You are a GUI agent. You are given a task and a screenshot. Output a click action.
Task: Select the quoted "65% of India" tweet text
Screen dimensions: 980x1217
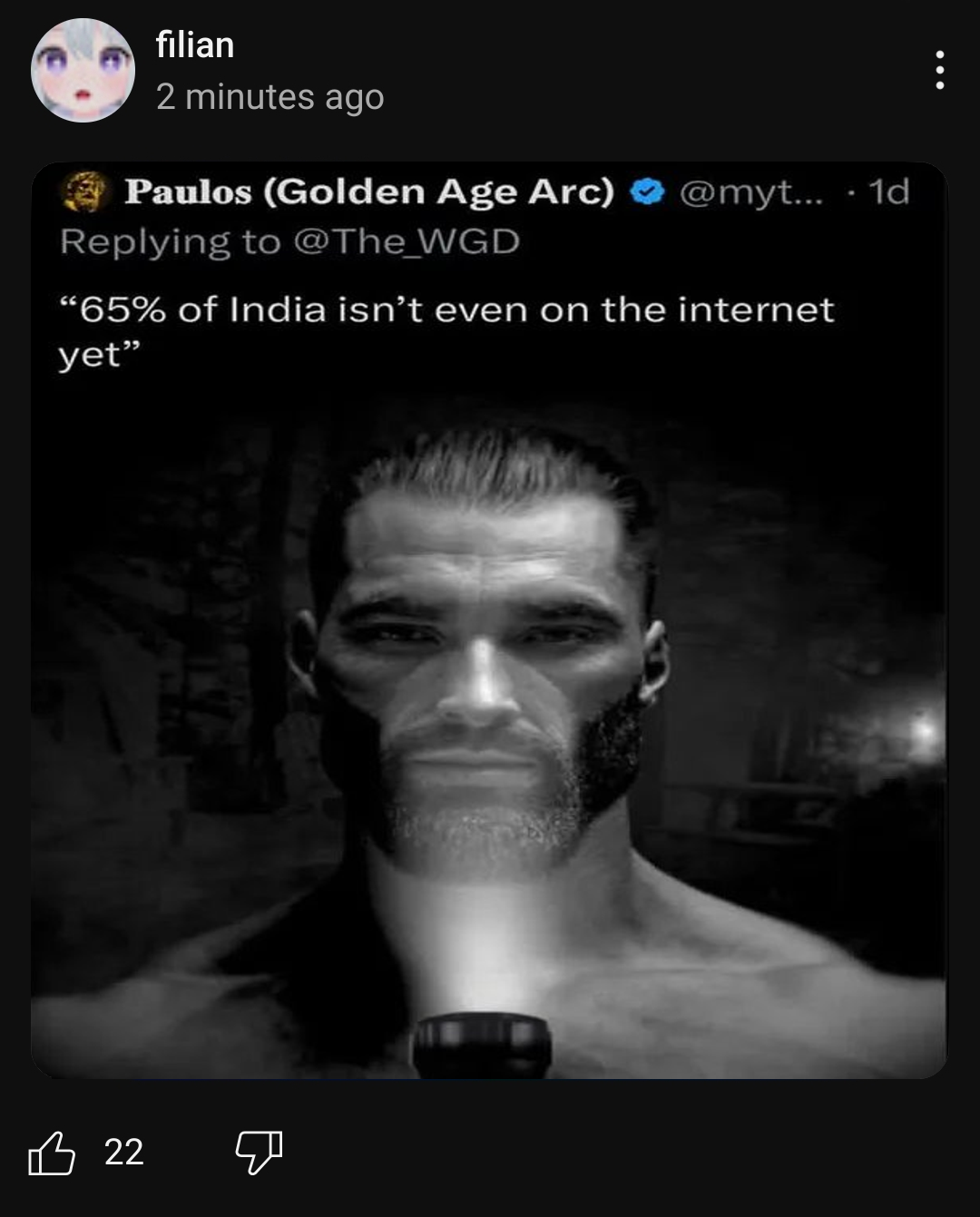point(446,331)
